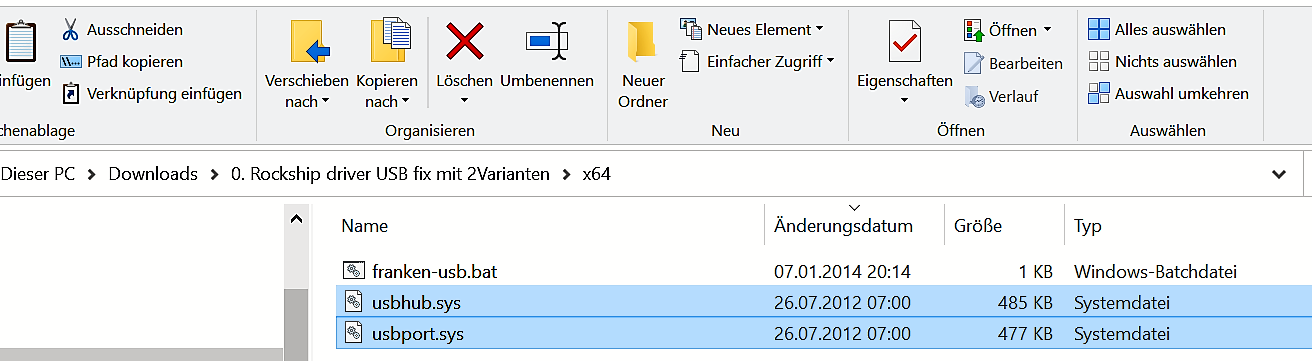Image resolution: width=1312 pixels, height=361 pixels.
Task: Click Verknüpfung einfügen icon
Action: tap(70, 94)
